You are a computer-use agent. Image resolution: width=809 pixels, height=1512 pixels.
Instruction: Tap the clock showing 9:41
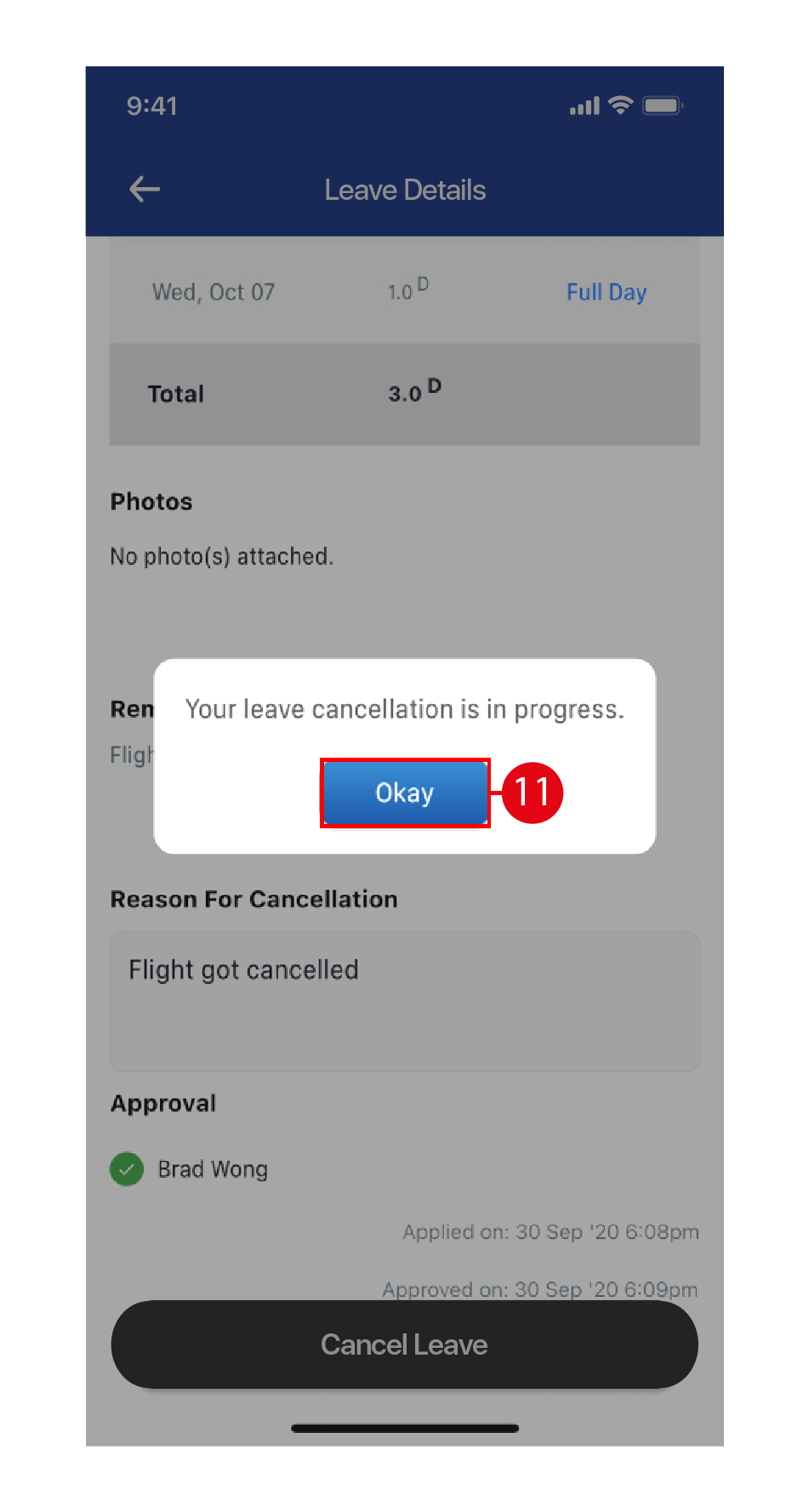151,105
